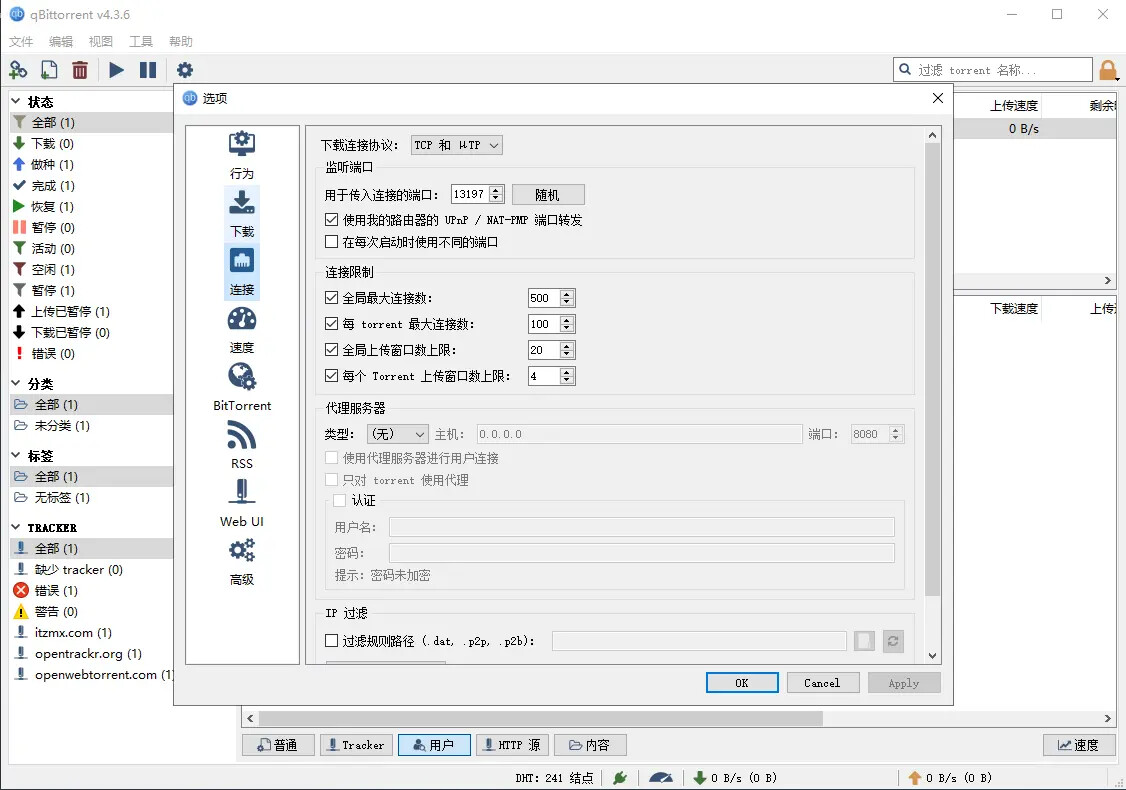Click the pause toolbar icon
The height and width of the screenshot is (790, 1126).
[x=148, y=70]
